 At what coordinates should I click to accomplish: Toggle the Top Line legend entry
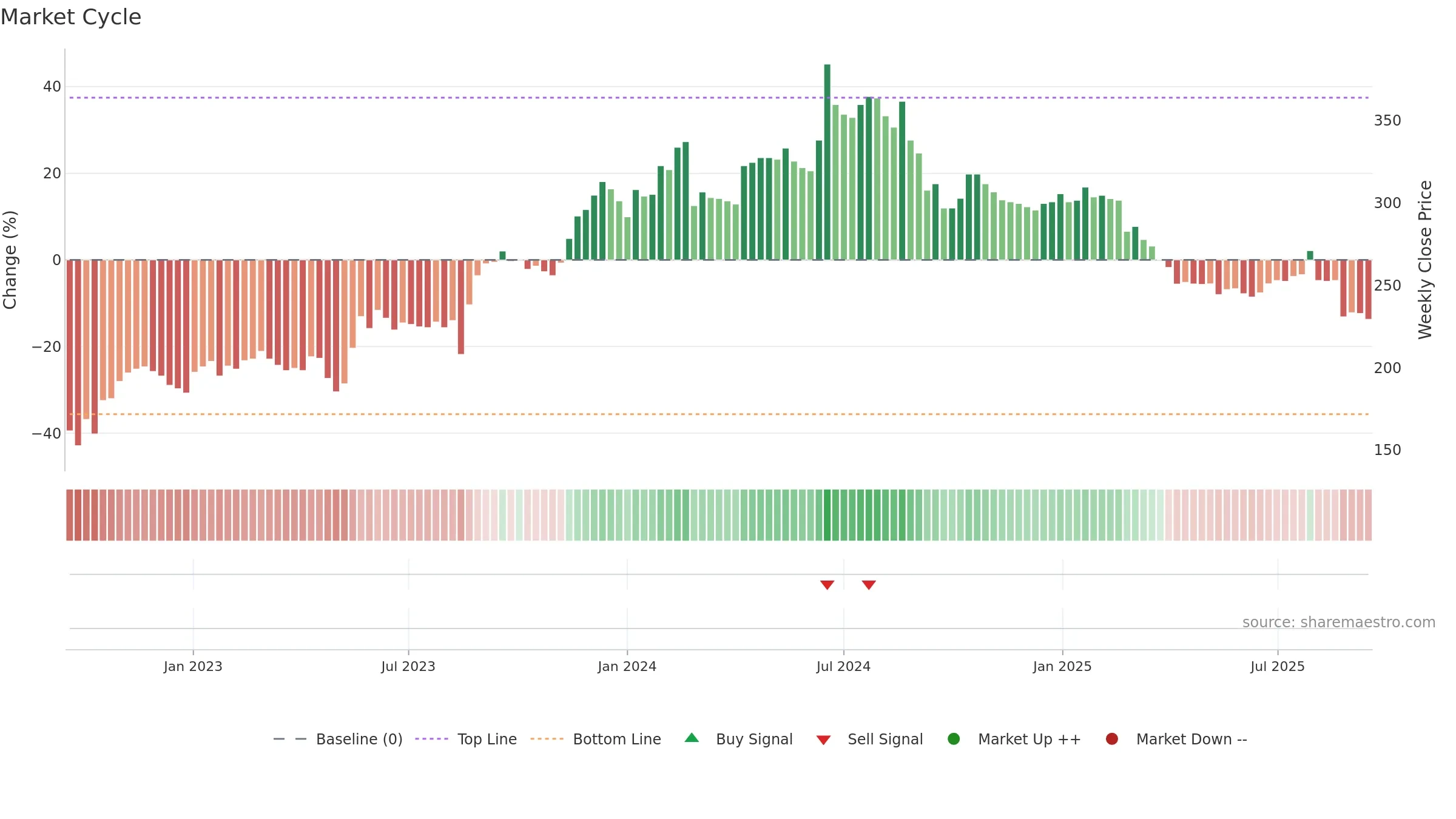[466, 739]
